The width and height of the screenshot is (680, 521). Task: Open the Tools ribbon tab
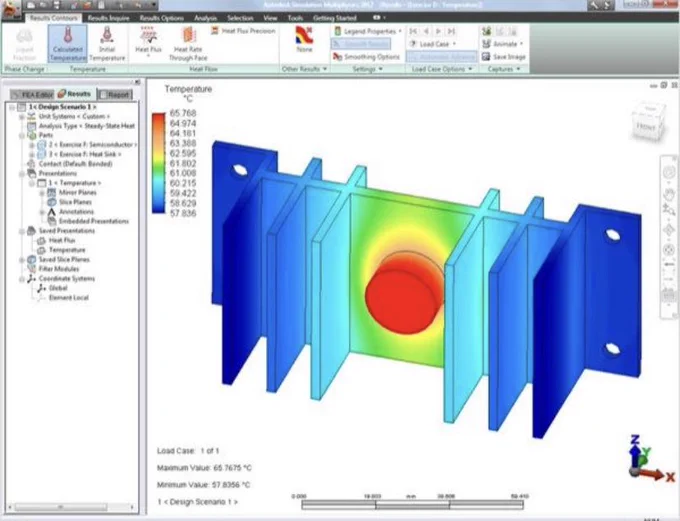pos(295,18)
